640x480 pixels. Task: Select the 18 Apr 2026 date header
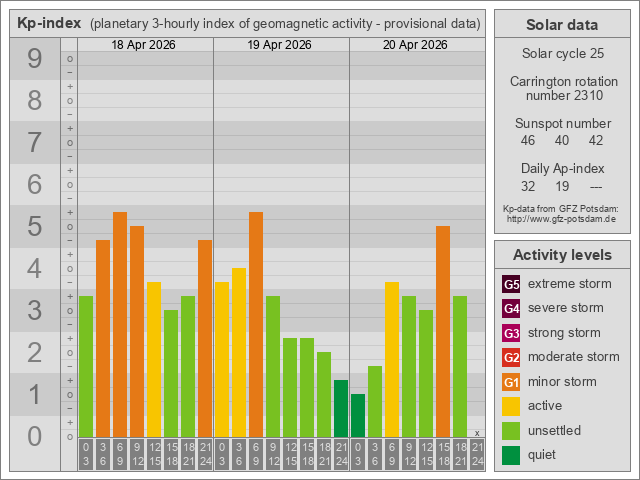(x=145, y=45)
